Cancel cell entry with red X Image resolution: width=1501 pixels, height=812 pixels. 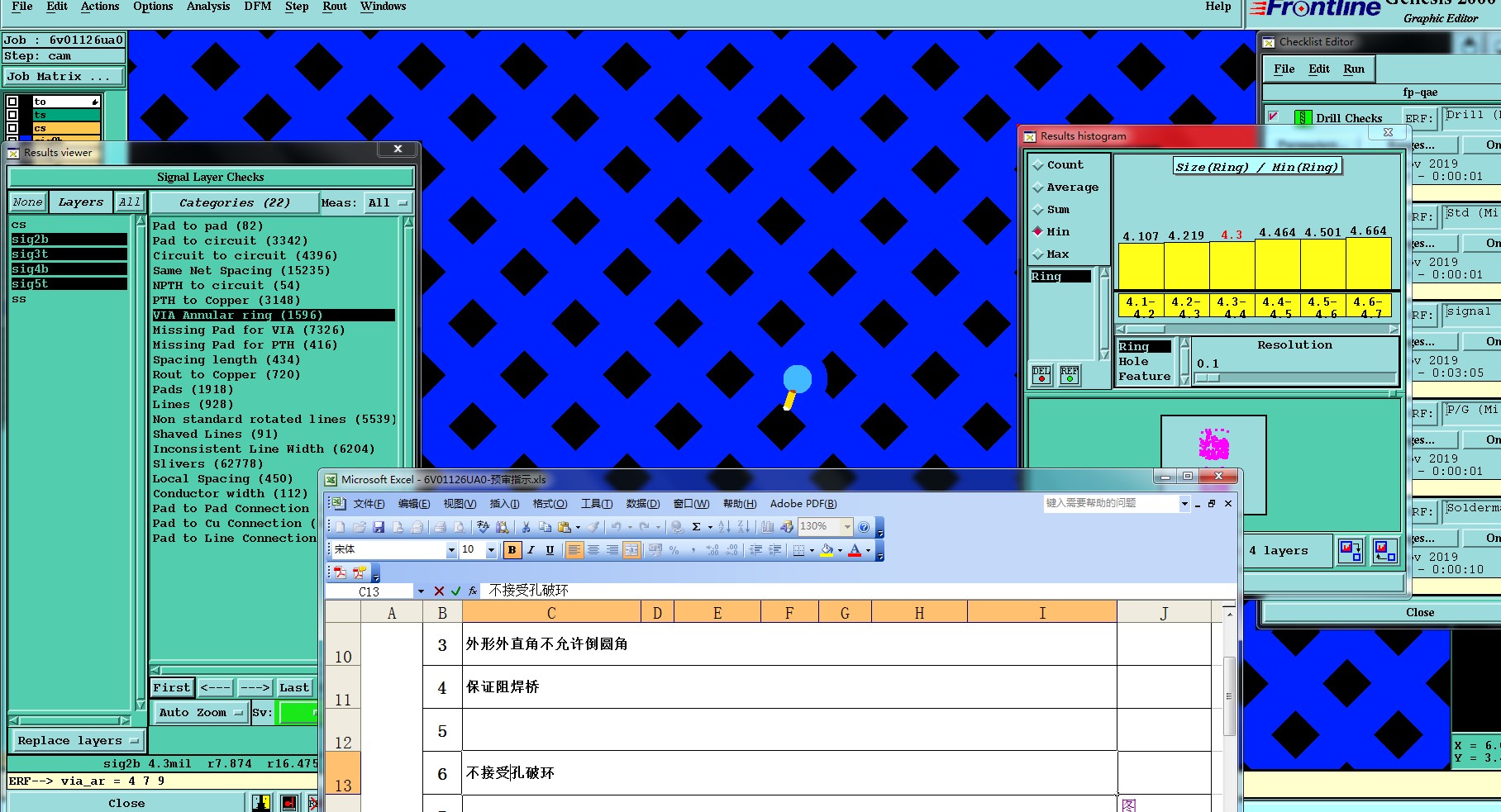click(439, 591)
